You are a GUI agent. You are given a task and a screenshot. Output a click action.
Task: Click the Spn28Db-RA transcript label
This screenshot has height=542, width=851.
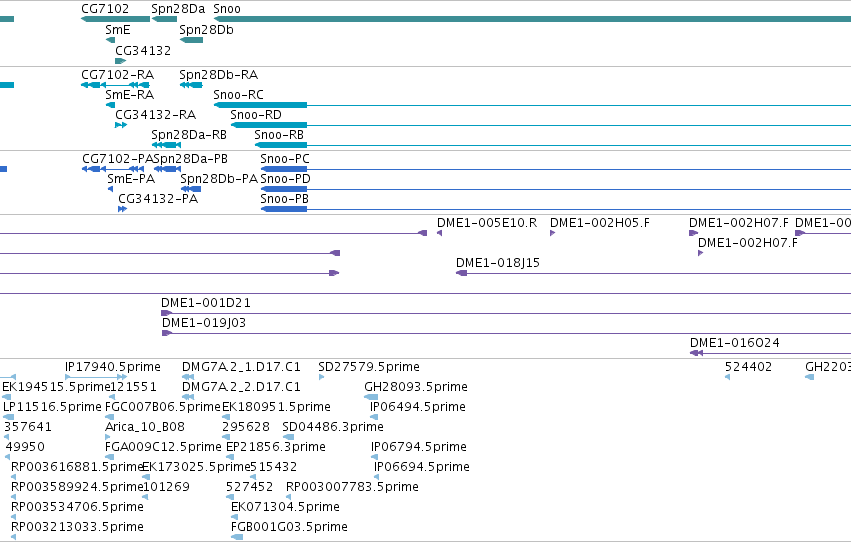(219, 75)
